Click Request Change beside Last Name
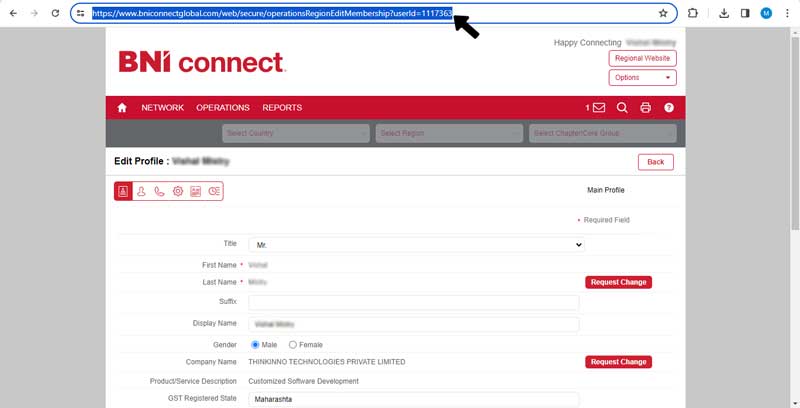The height and width of the screenshot is (408, 800). click(618, 282)
